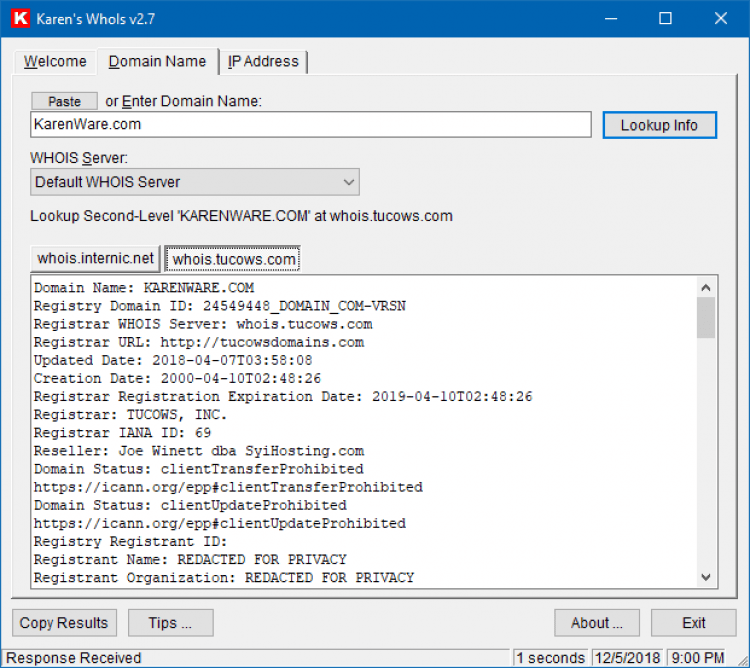Click the Creation Date line

click(177, 379)
